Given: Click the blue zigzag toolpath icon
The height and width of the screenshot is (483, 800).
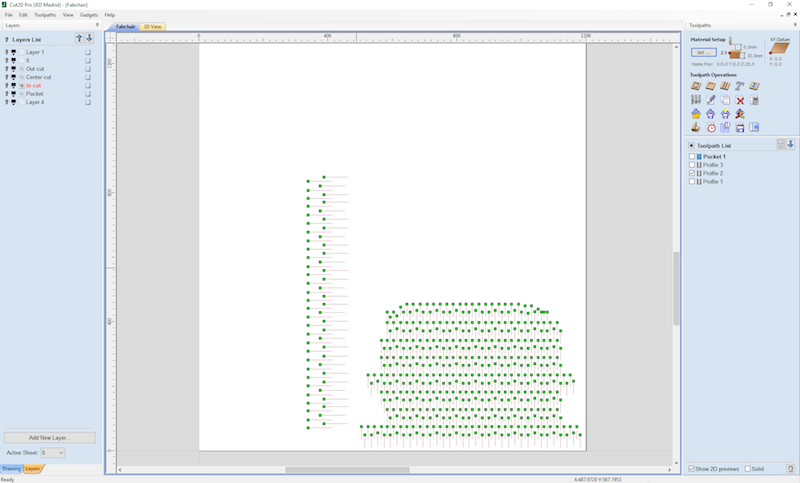Looking at the screenshot, I should [725, 128].
